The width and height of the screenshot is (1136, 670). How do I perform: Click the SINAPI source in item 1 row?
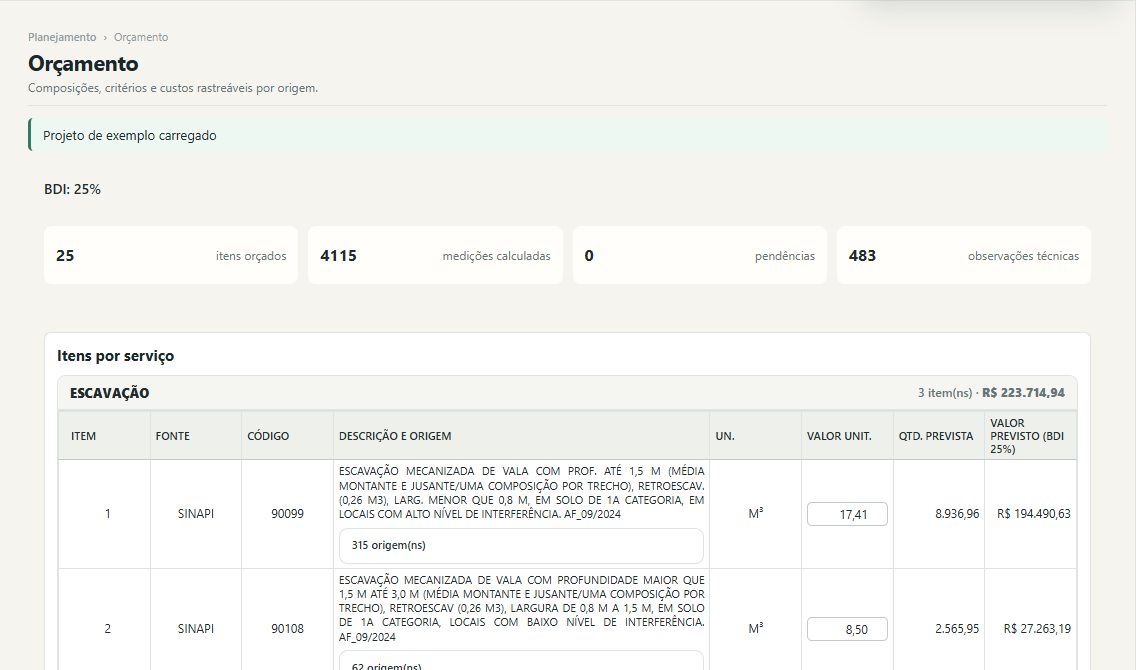click(x=196, y=514)
